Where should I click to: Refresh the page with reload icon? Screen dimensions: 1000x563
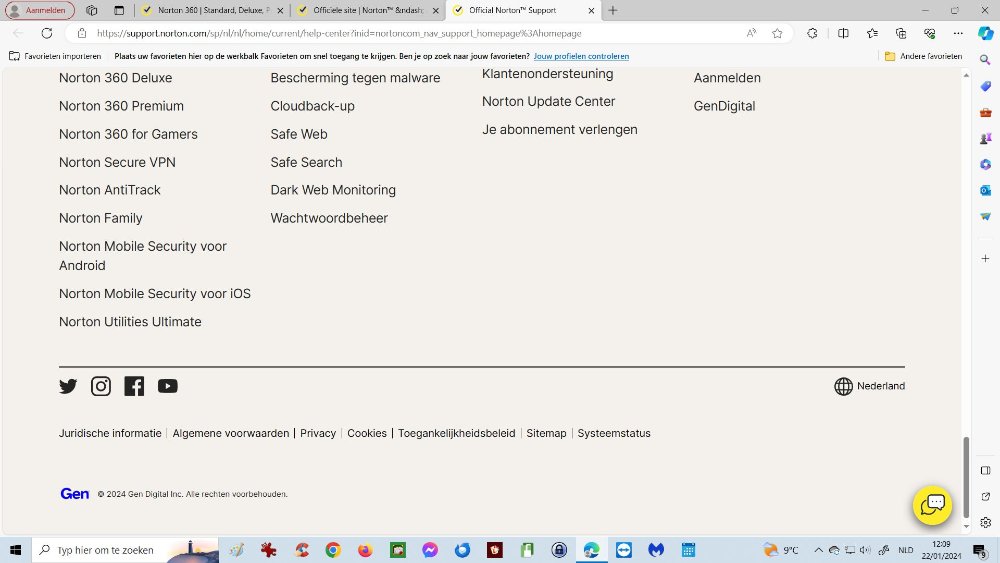[x=47, y=33]
